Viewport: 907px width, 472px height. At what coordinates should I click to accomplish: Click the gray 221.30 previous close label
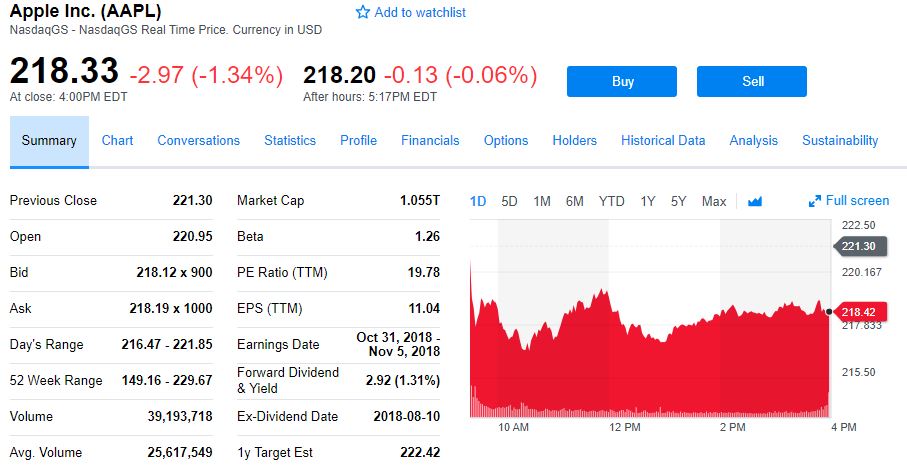tap(859, 246)
